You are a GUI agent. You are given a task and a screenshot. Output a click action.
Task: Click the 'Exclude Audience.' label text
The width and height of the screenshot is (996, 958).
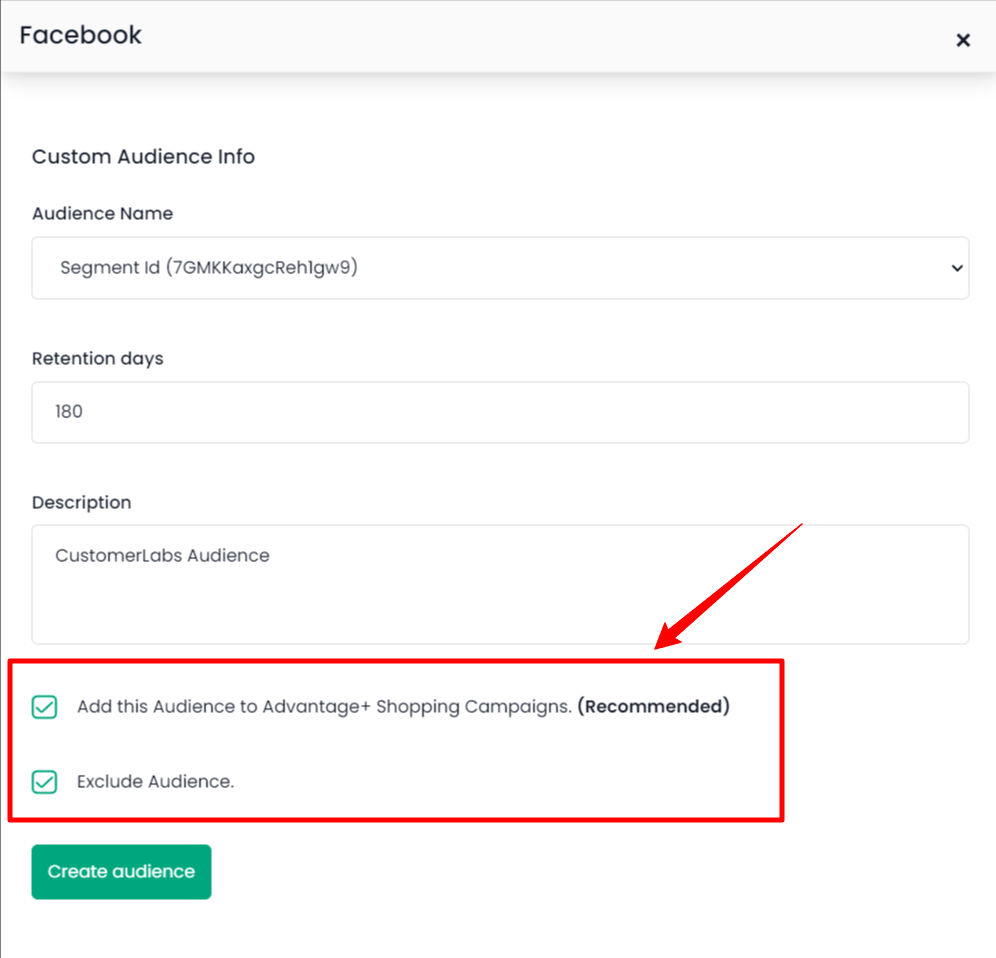click(x=156, y=781)
